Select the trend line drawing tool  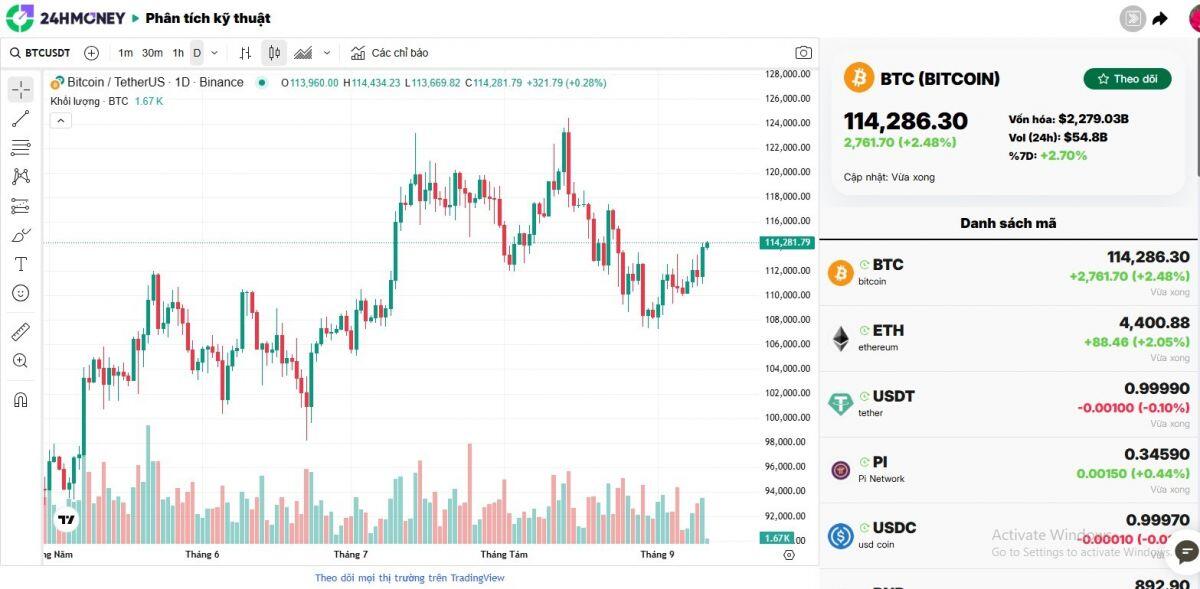(x=21, y=118)
